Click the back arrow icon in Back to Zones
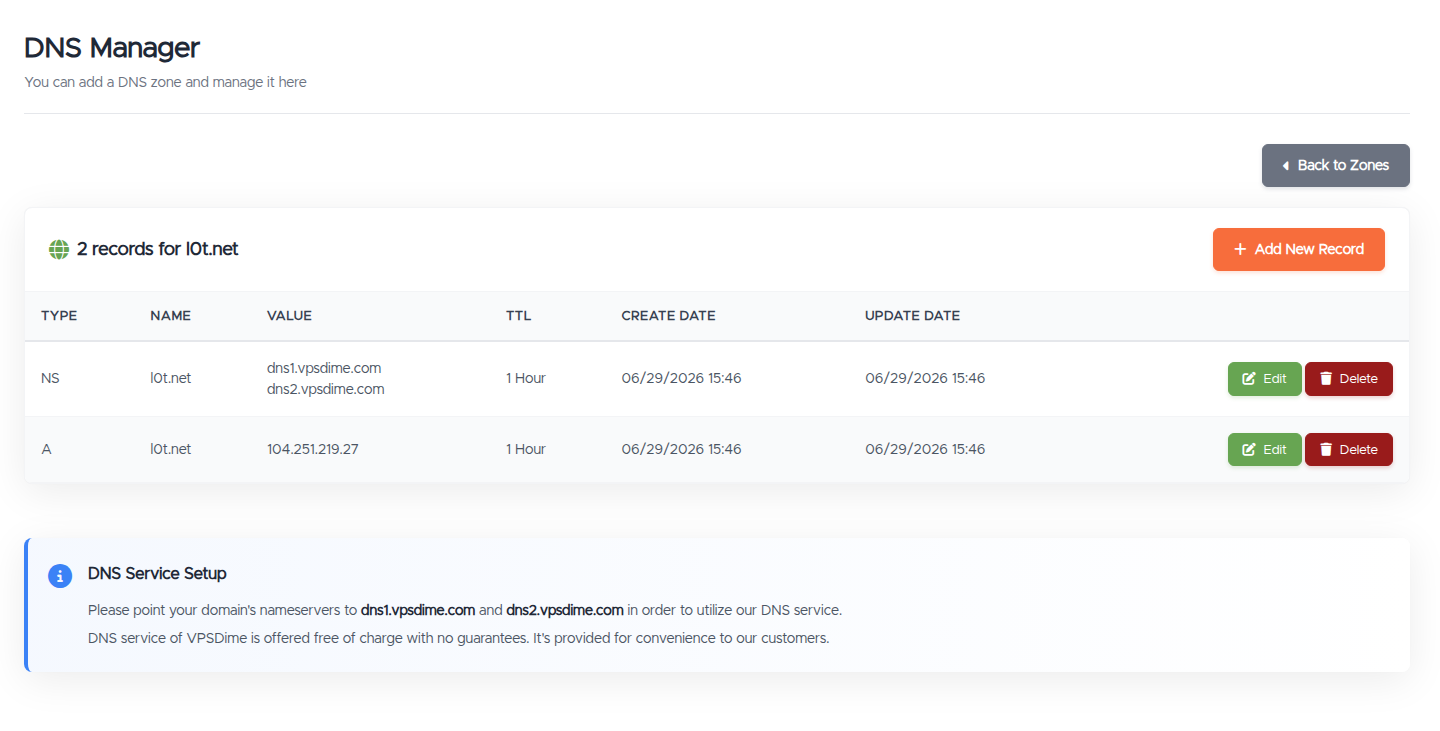Screen dimensions: 1440x731 tap(1285, 166)
